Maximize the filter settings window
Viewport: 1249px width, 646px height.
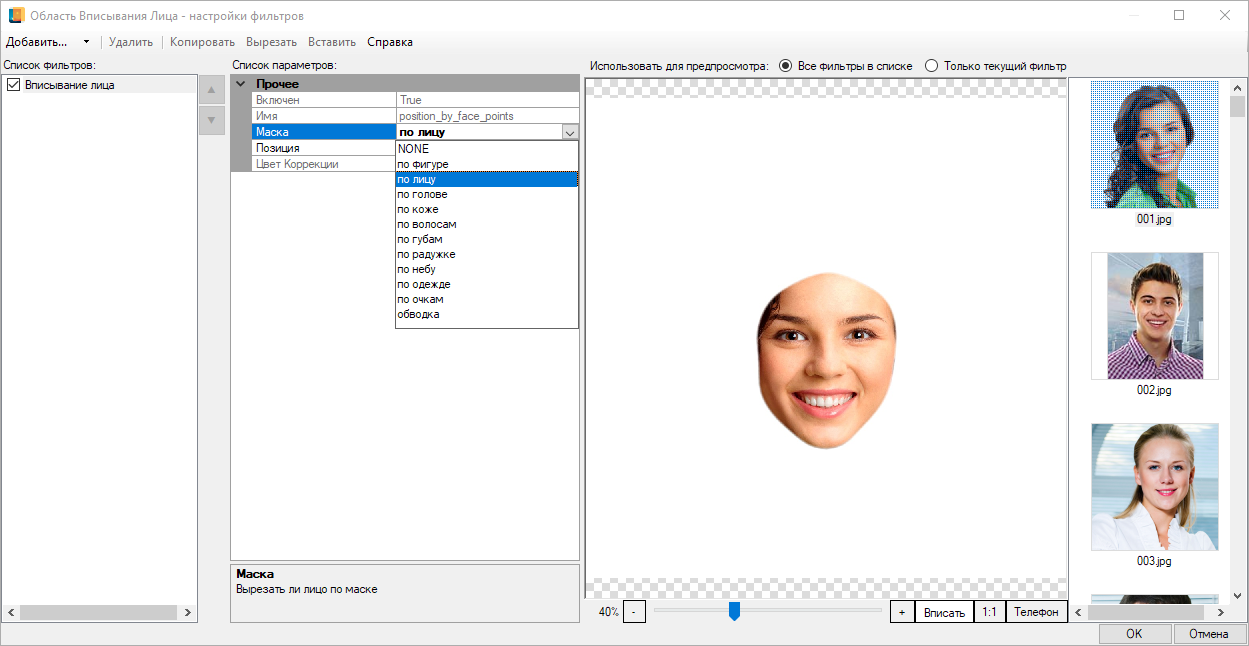pyautogui.click(x=1179, y=16)
